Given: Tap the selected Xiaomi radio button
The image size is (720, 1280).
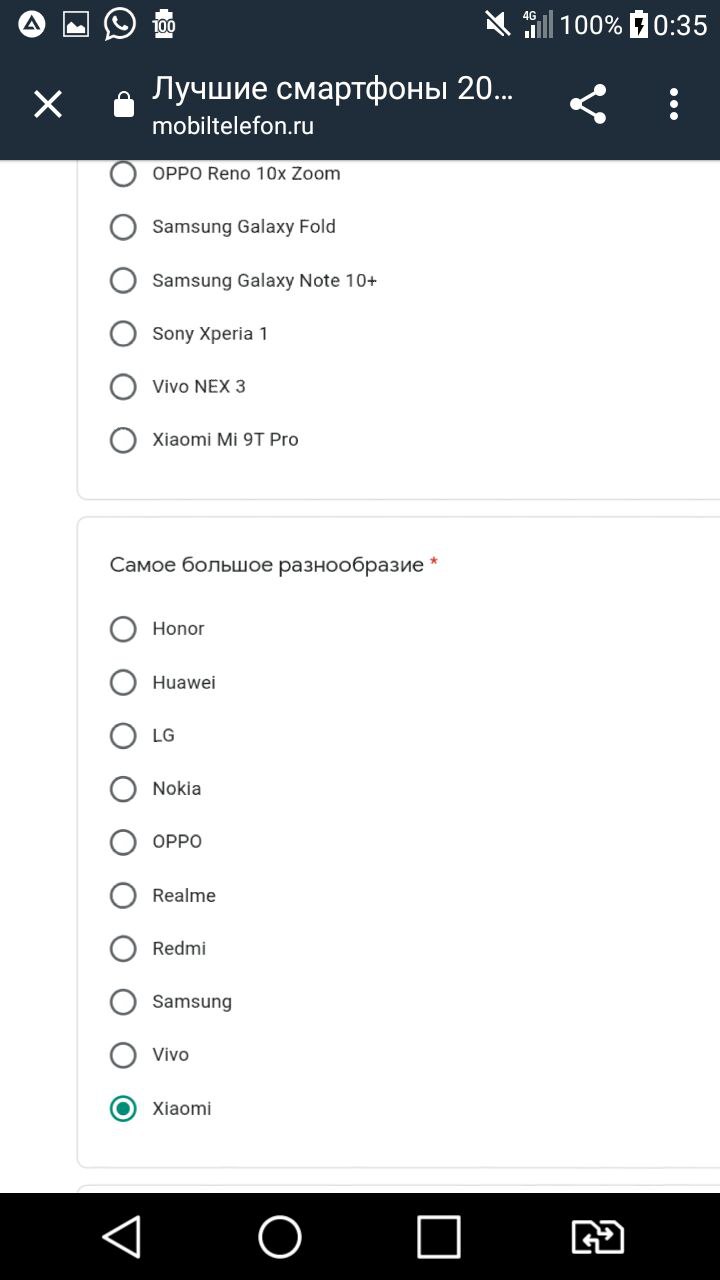Looking at the screenshot, I should 123,1108.
